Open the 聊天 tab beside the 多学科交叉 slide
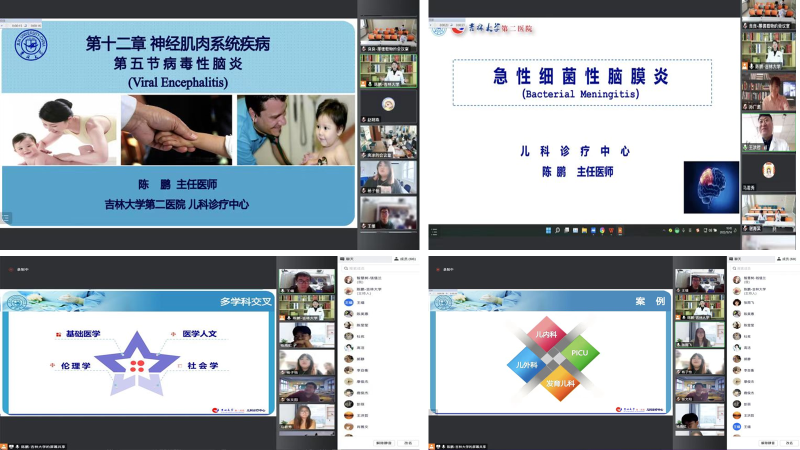The image size is (800, 450). coord(349,259)
